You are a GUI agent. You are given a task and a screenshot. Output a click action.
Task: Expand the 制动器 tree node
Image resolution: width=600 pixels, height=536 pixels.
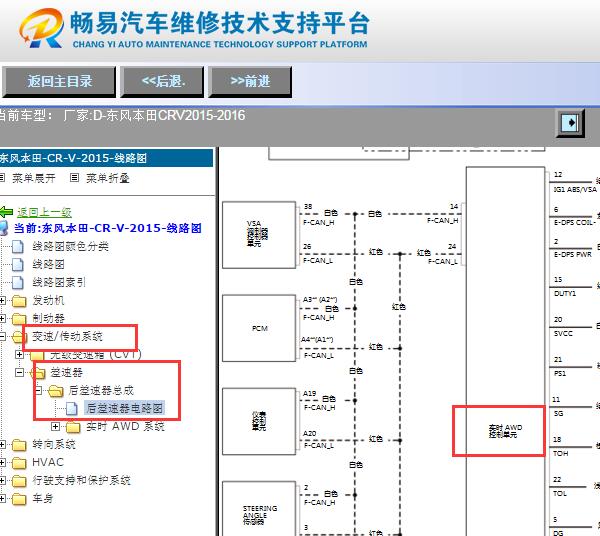point(2,318)
